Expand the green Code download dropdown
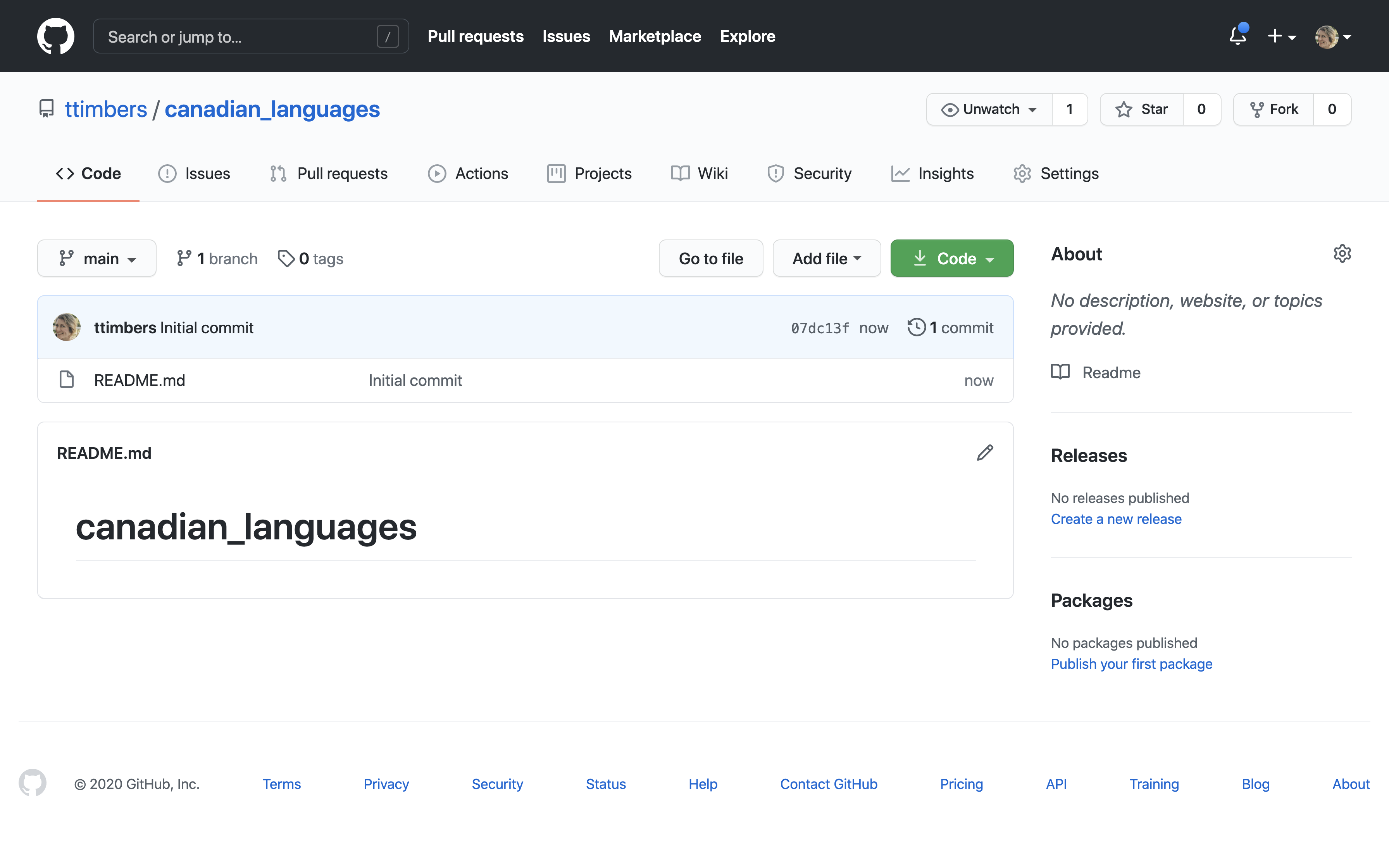 pyautogui.click(x=951, y=258)
